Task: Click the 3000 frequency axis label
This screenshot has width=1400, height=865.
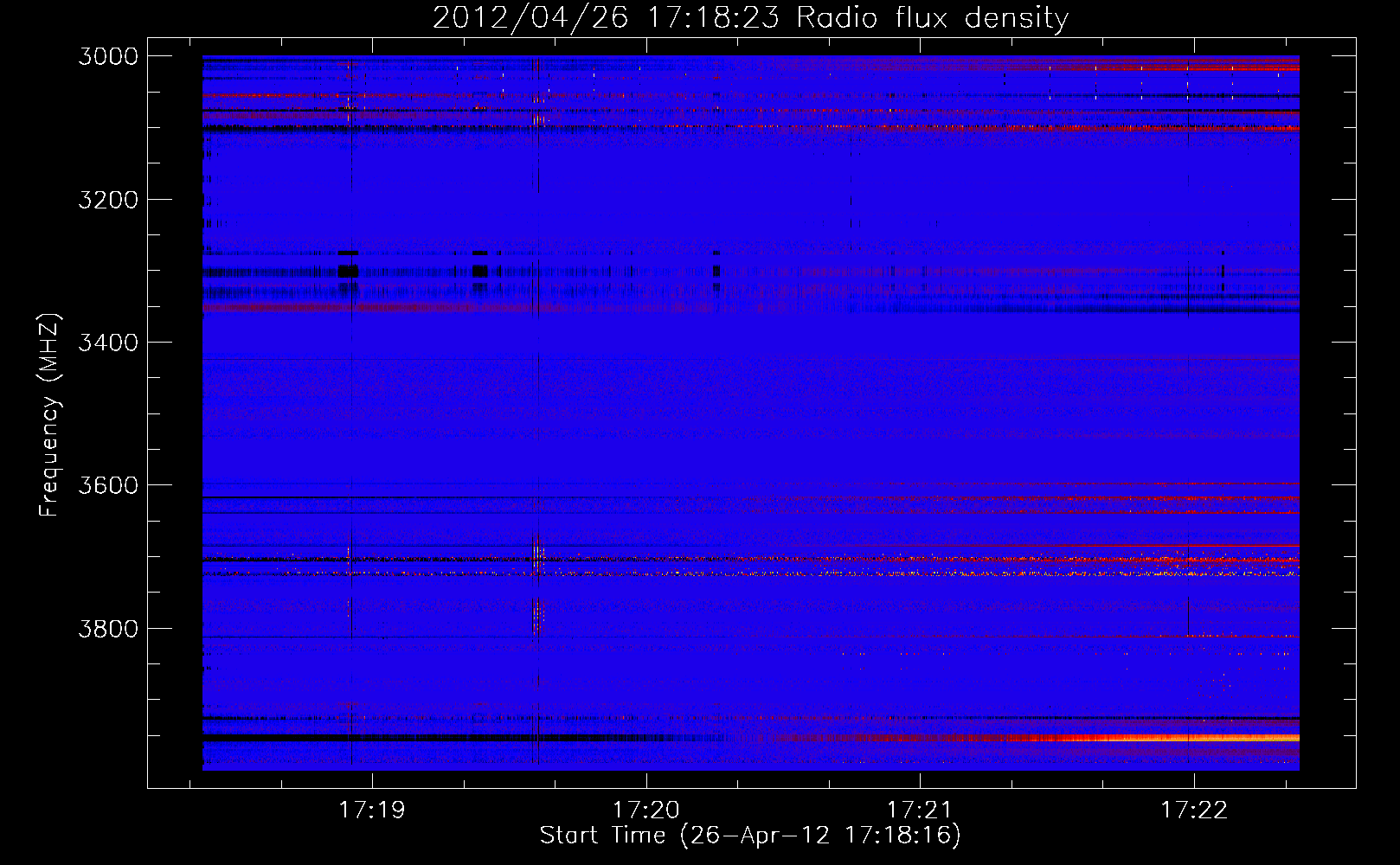Action: click(x=108, y=56)
